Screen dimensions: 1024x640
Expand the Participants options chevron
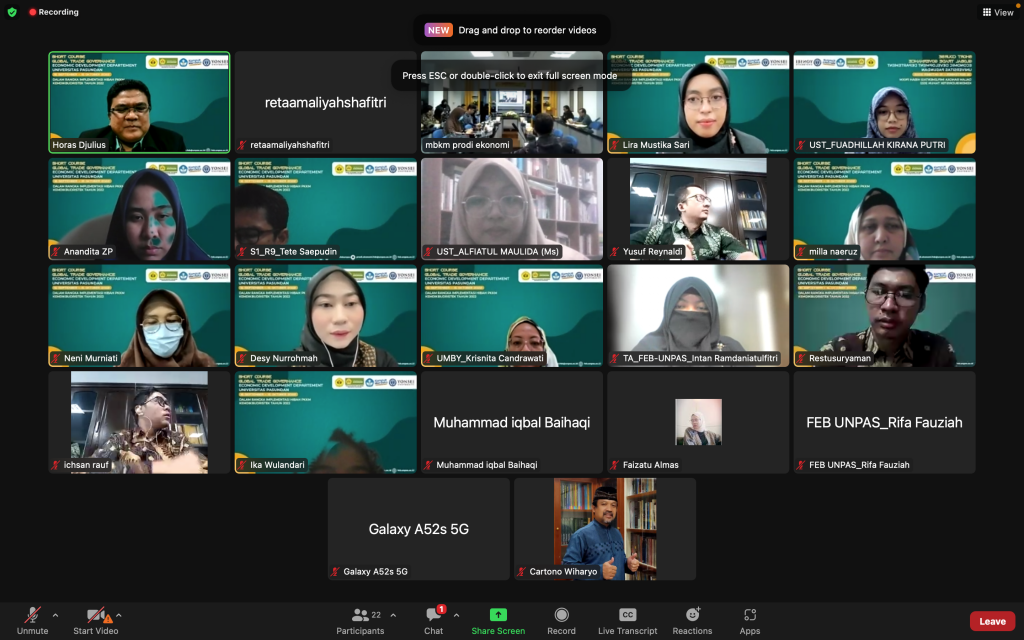click(x=393, y=615)
